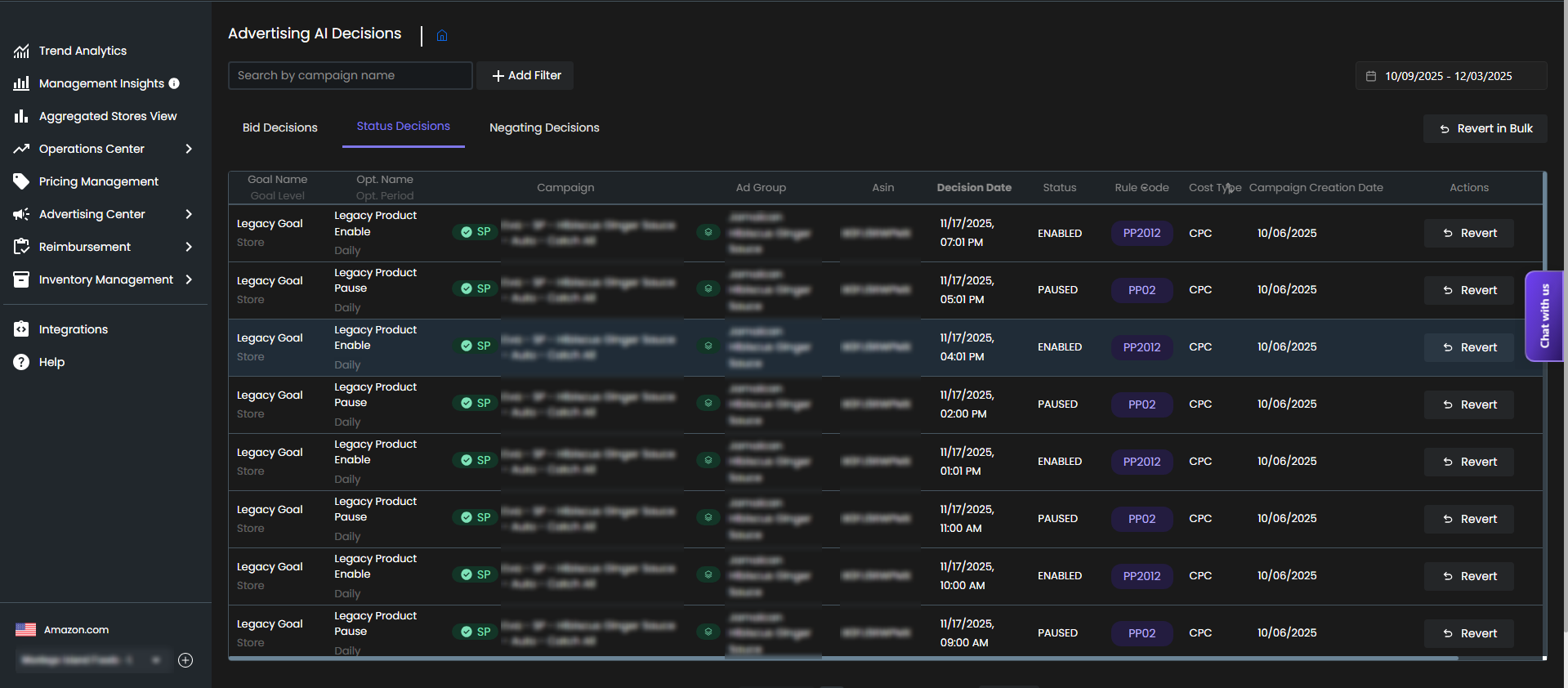Screen dimensions: 1568x688
Task: Click the Revert in Bulk button
Action: pyautogui.click(x=1485, y=128)
